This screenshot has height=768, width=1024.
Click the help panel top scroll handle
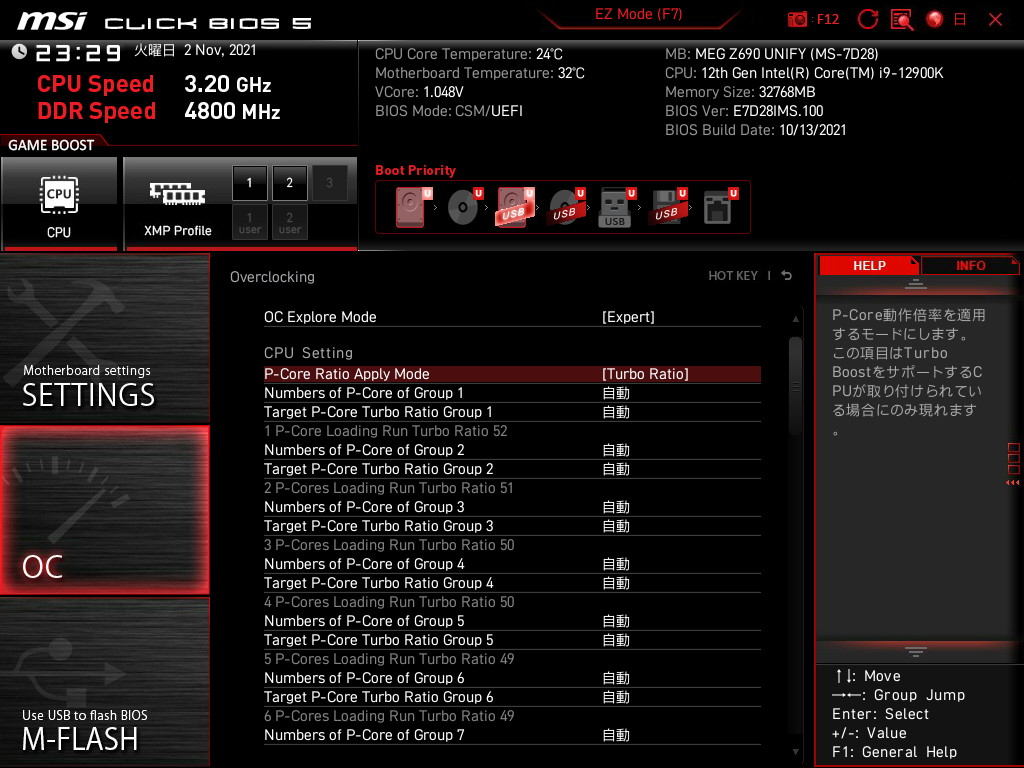point(916,283)
